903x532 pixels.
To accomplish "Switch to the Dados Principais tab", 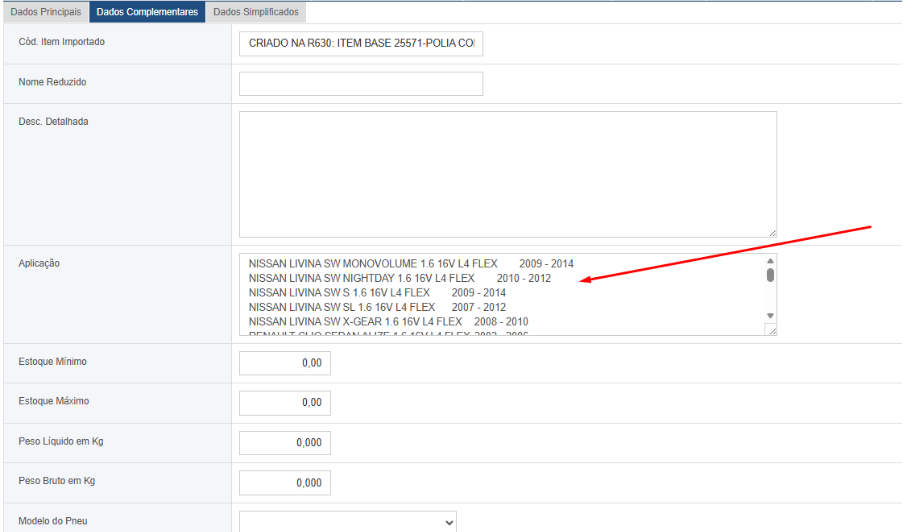I will point(46,12).
